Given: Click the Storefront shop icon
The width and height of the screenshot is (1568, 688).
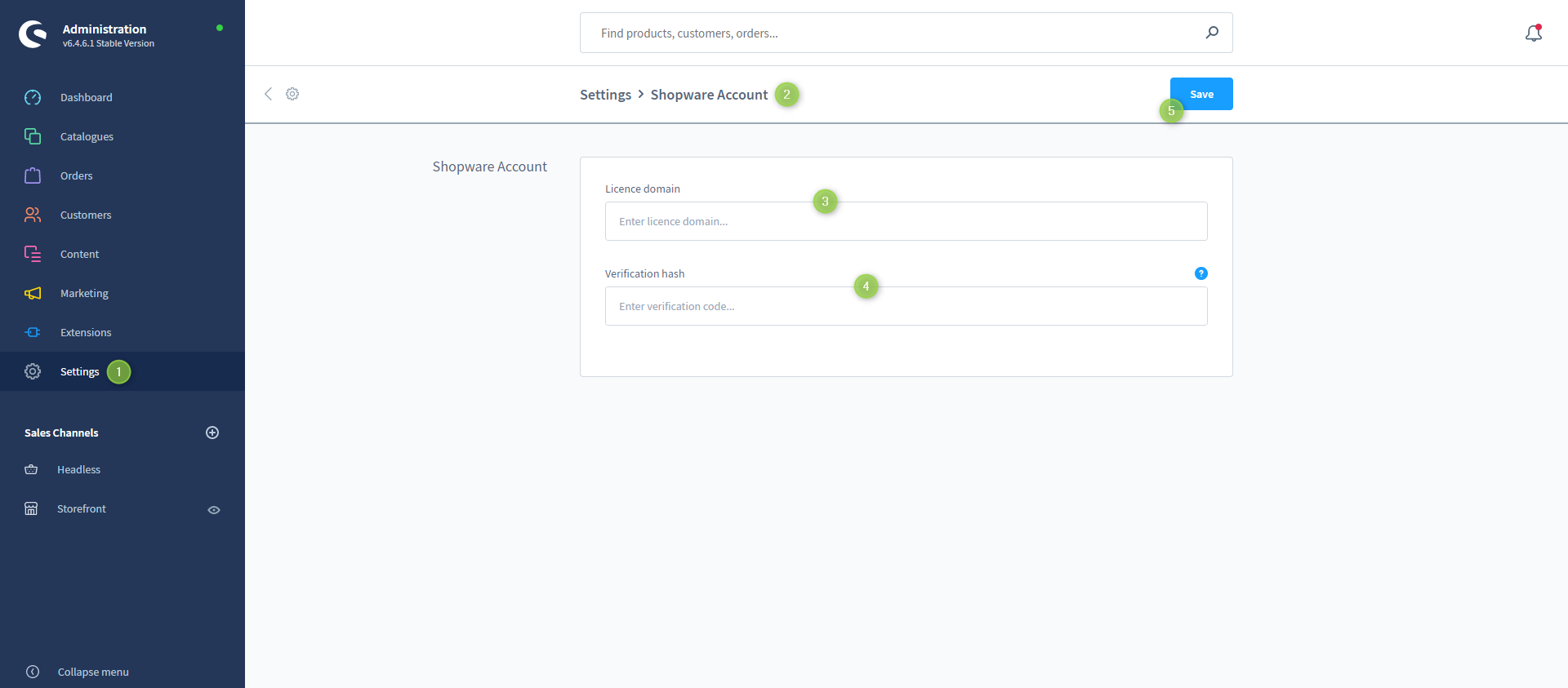Looking at the screenshot, I should (x=31, y=508).
